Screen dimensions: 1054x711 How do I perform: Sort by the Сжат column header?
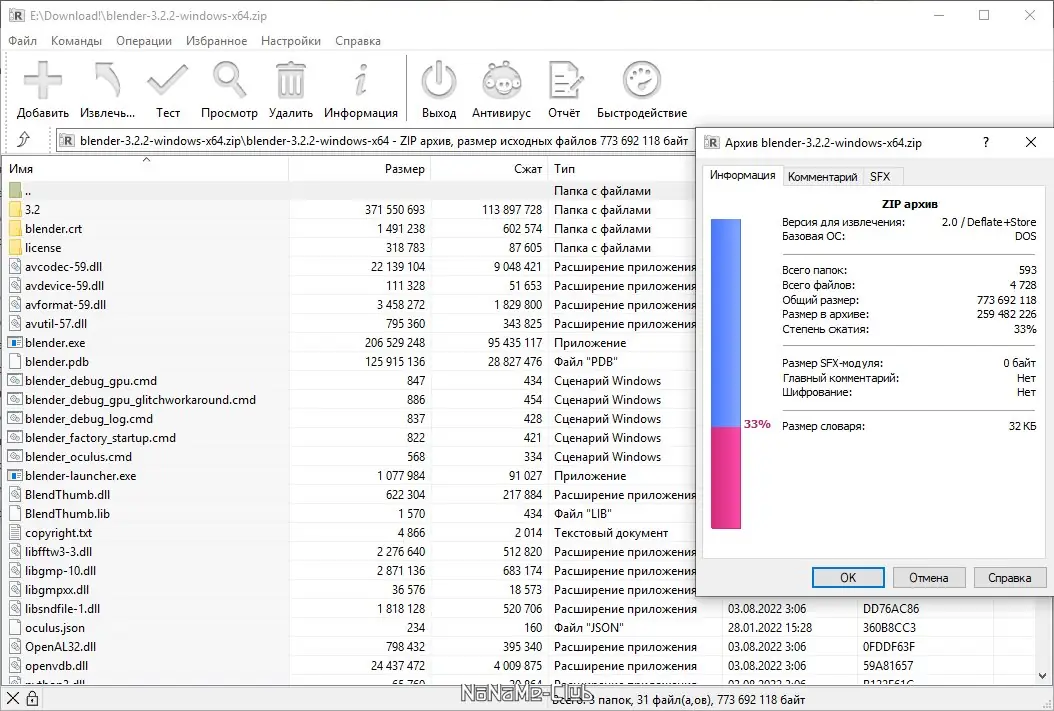click(490, 169)
